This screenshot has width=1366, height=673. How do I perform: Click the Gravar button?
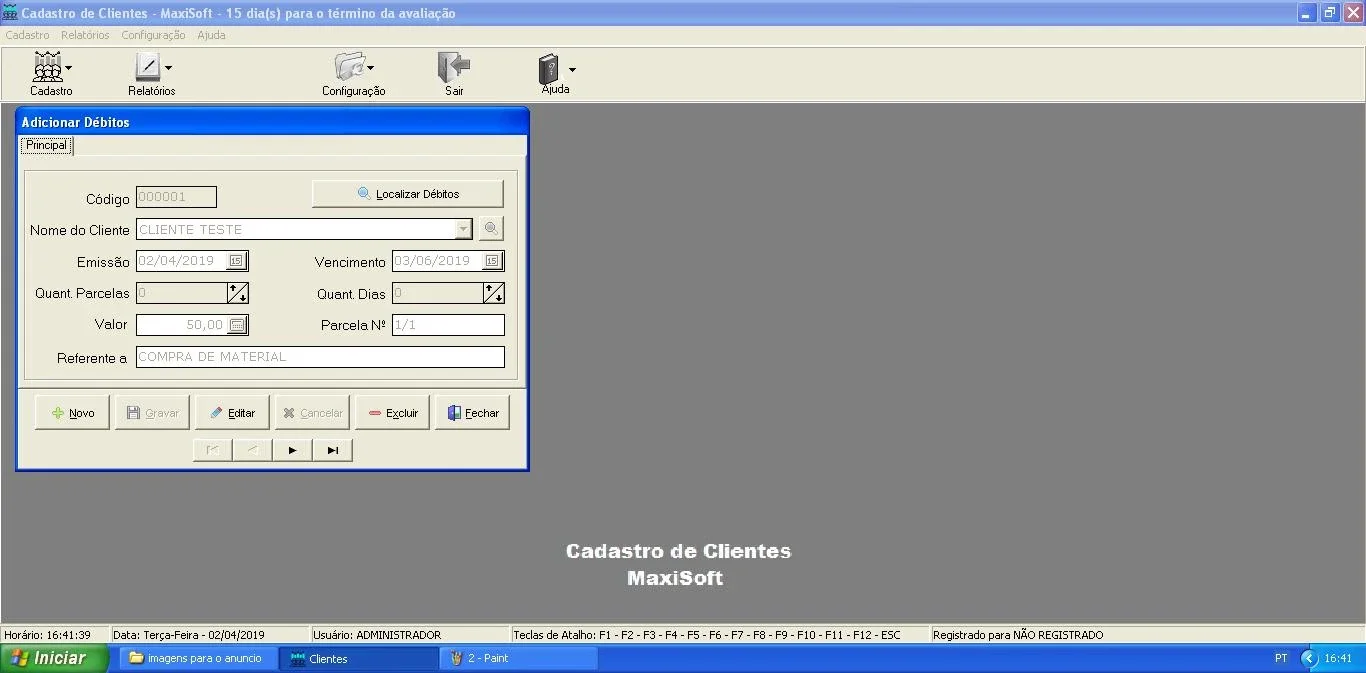coord(152,413)
